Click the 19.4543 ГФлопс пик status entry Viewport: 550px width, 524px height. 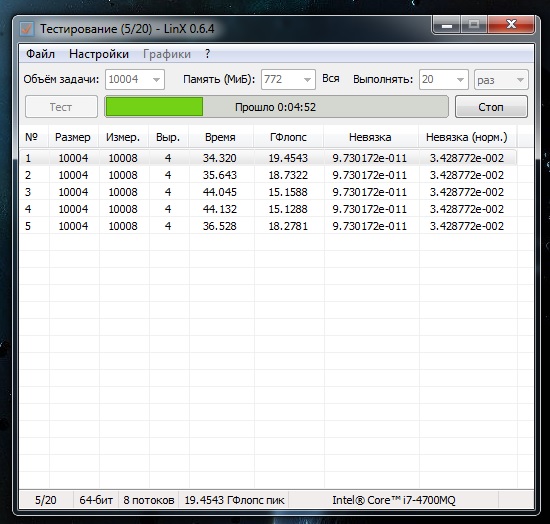(234, 500)
